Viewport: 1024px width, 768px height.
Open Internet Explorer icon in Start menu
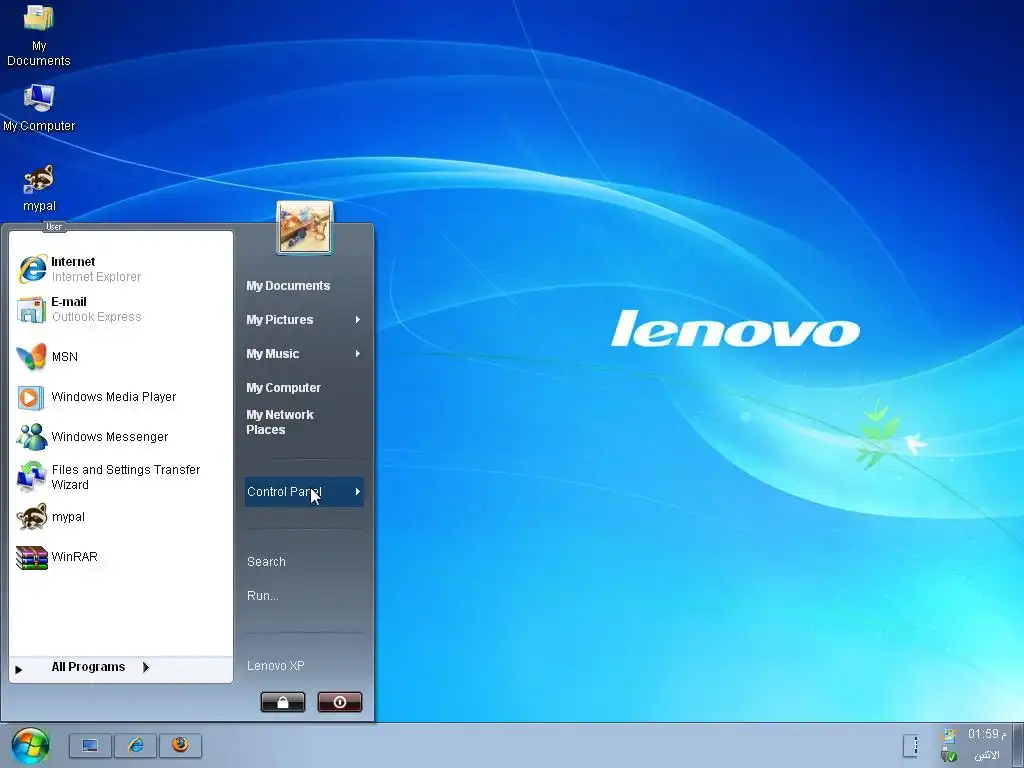point(32,268)
